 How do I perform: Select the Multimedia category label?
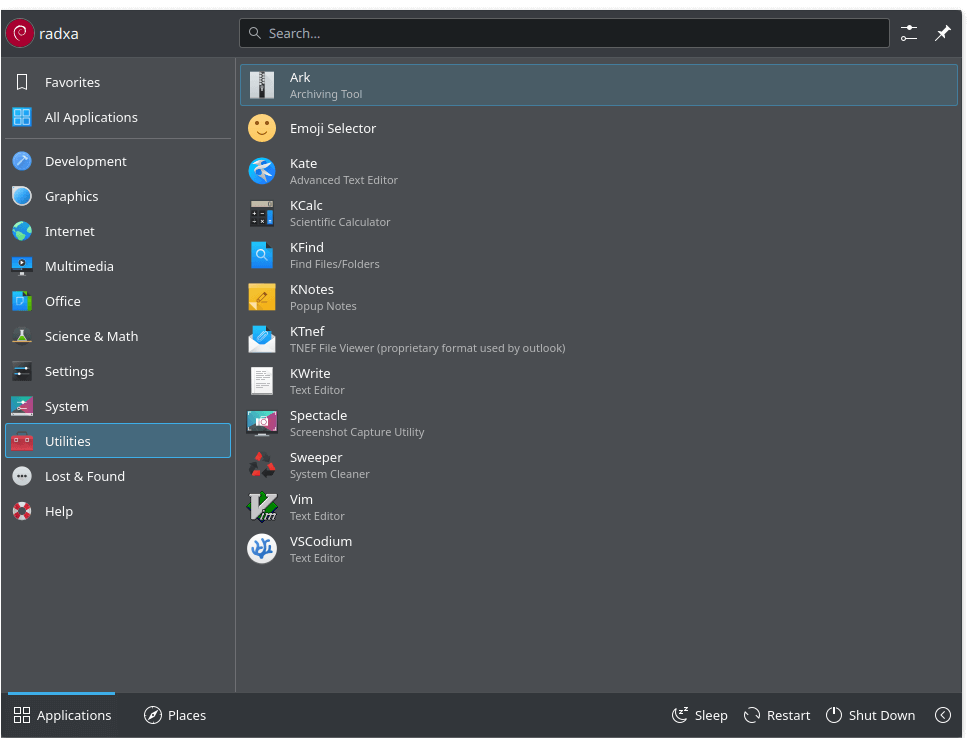coord(79,267)
